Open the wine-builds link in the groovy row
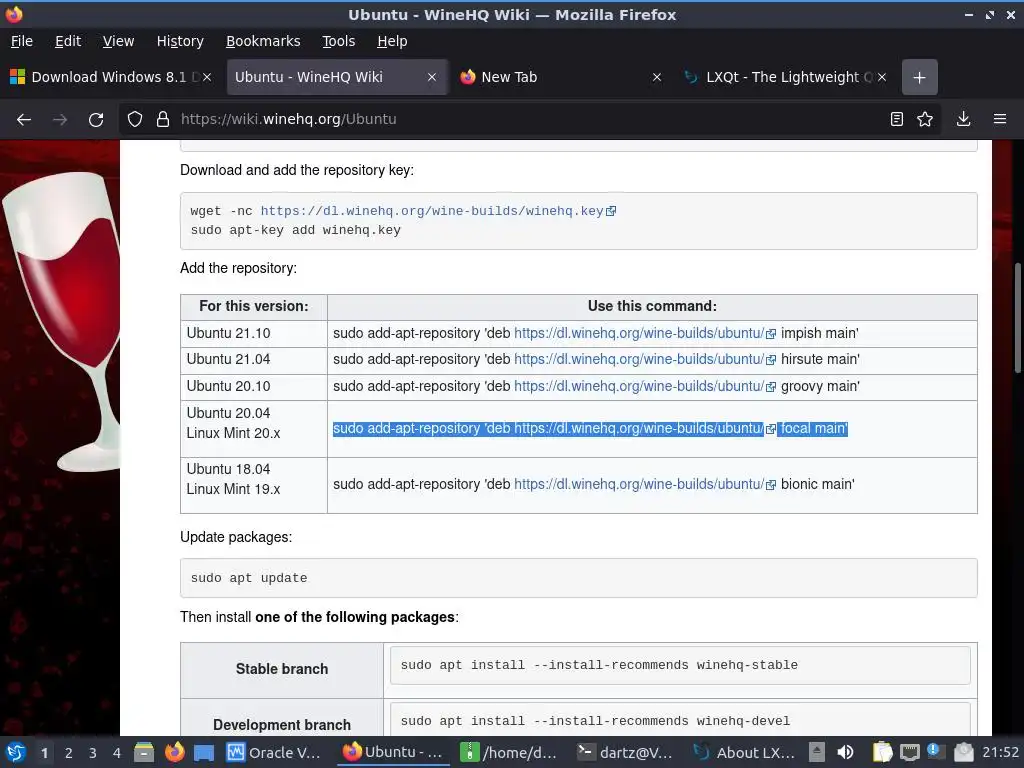 [645, 386]
